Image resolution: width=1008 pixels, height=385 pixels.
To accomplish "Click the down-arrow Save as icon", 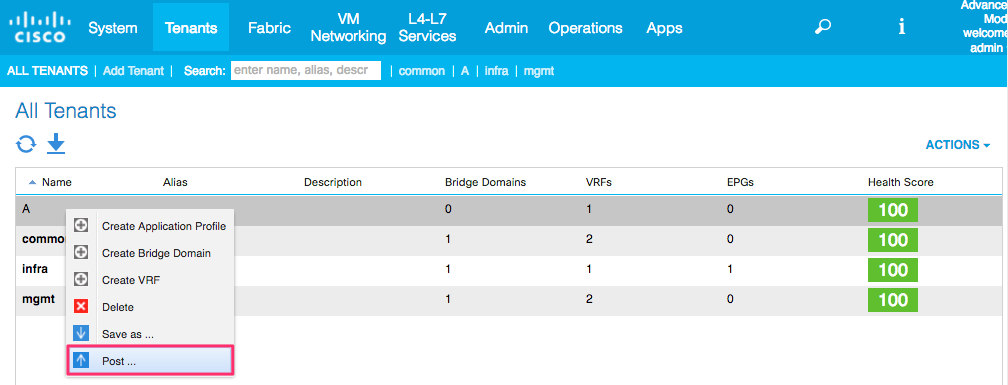I will pyautogui.click(x=81, y=334).
